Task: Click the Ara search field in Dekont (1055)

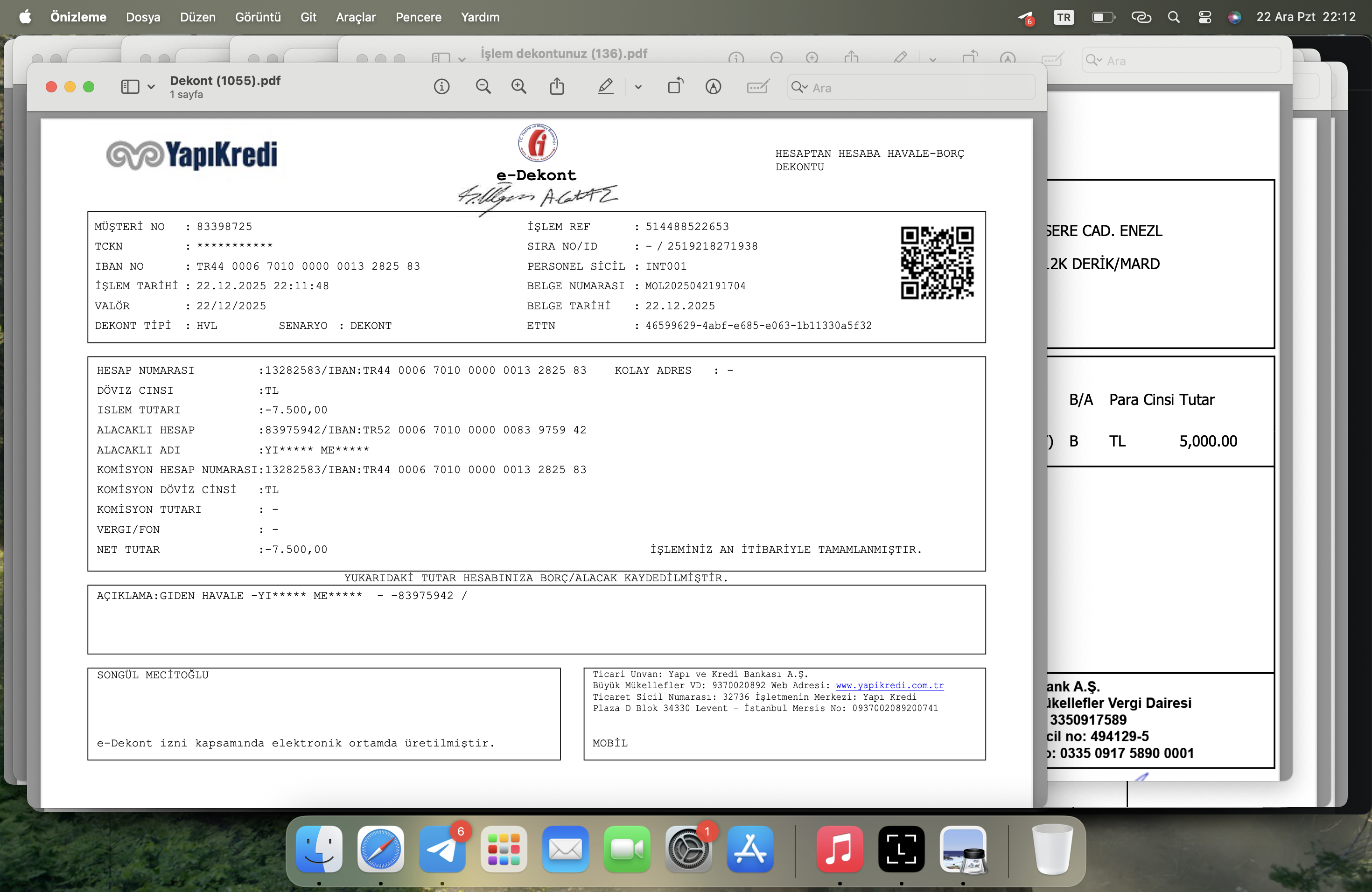Action: [x=911, y=88]
